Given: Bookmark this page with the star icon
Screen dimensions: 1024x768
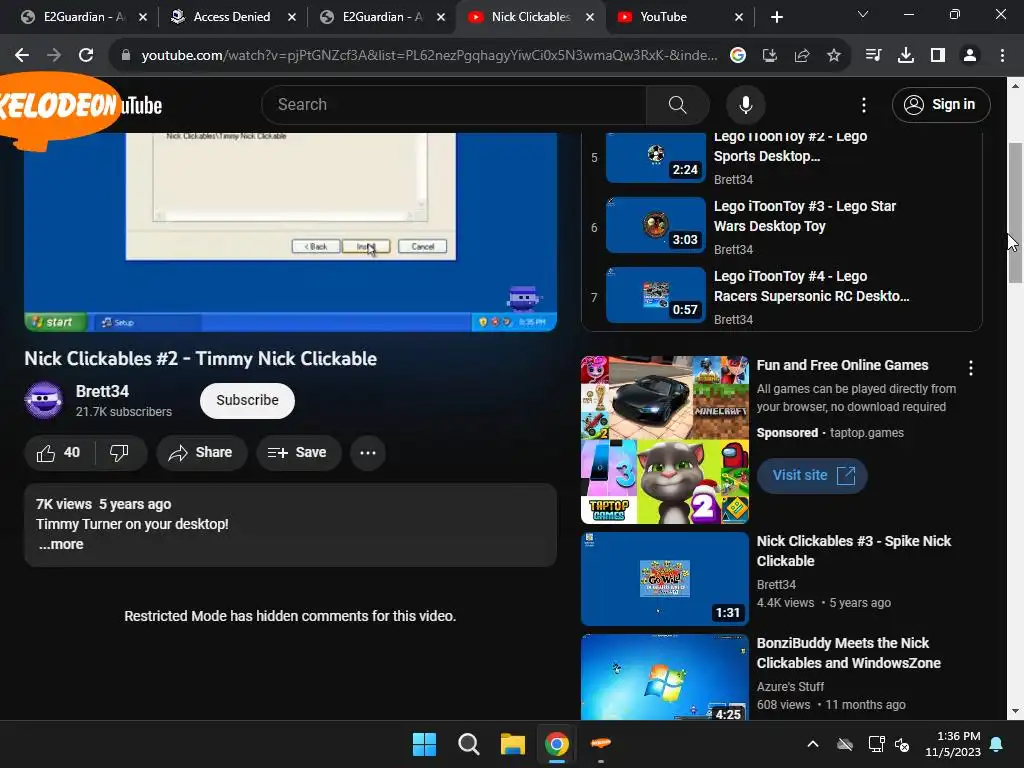Looking at the screenshot, I should [834, 56].
